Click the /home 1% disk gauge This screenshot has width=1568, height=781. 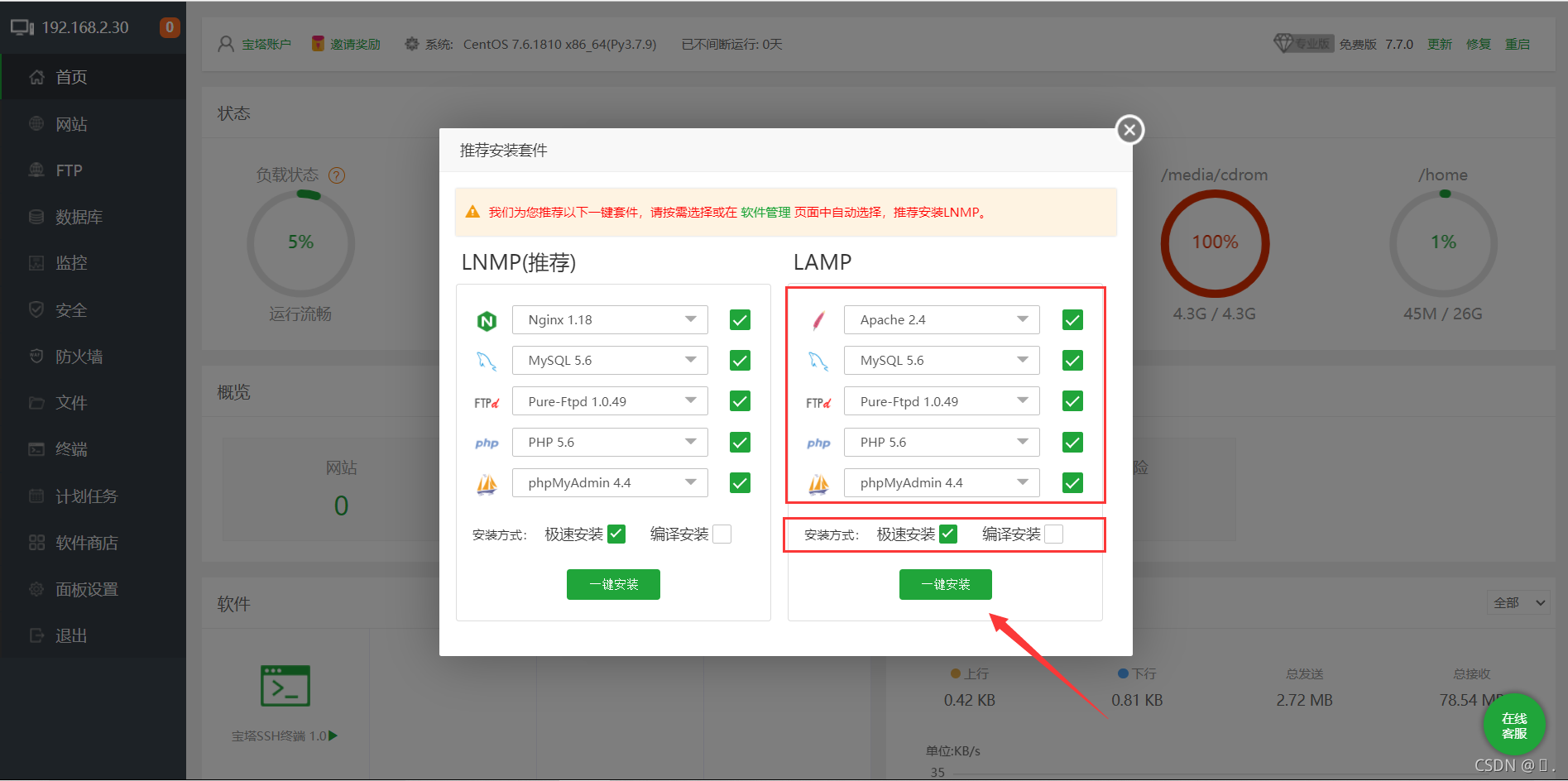(x=1444, y=243)
